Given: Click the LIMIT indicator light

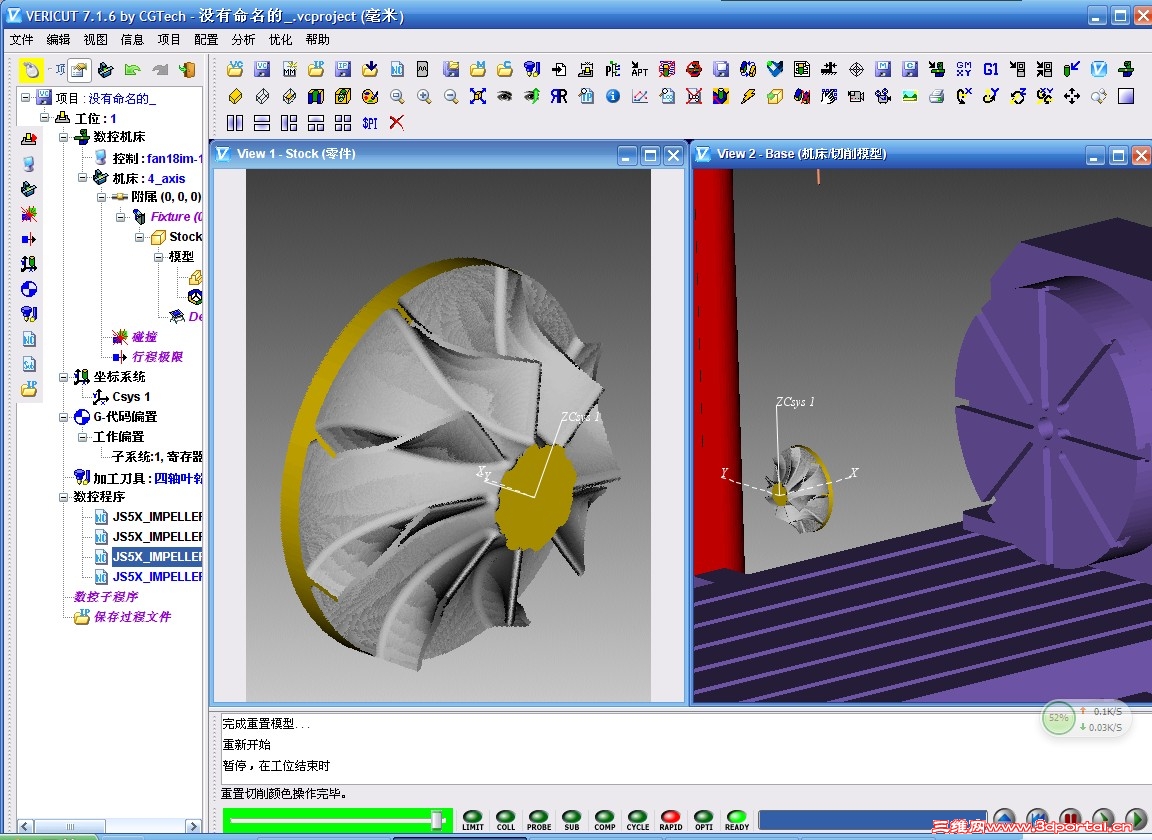Looking at the screenshot, I should [x=472, y=819].
